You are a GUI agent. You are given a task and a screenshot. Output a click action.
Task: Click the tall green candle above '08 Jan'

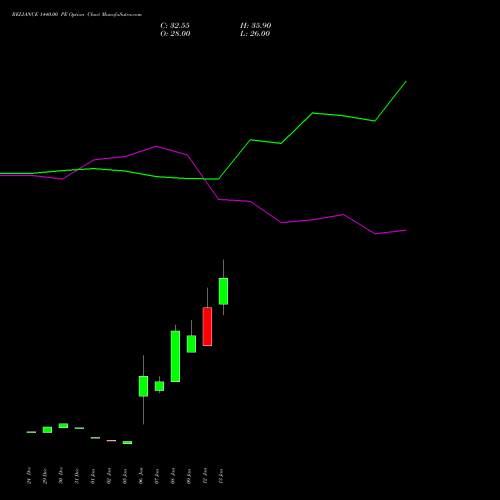175,356
